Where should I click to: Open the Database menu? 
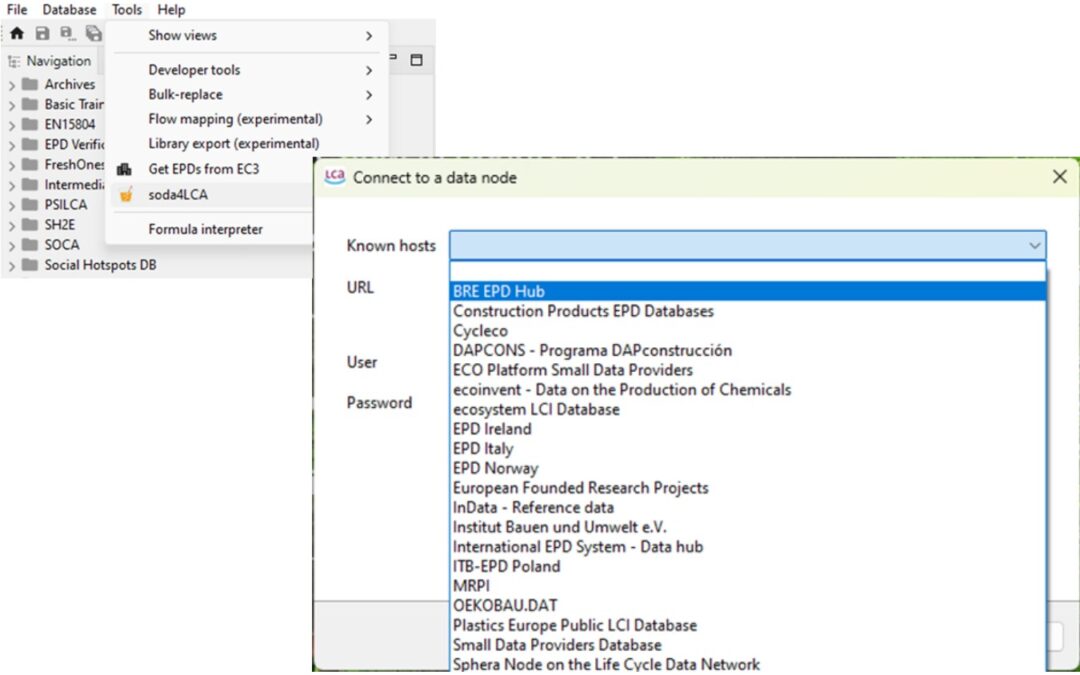coord(69,10)
